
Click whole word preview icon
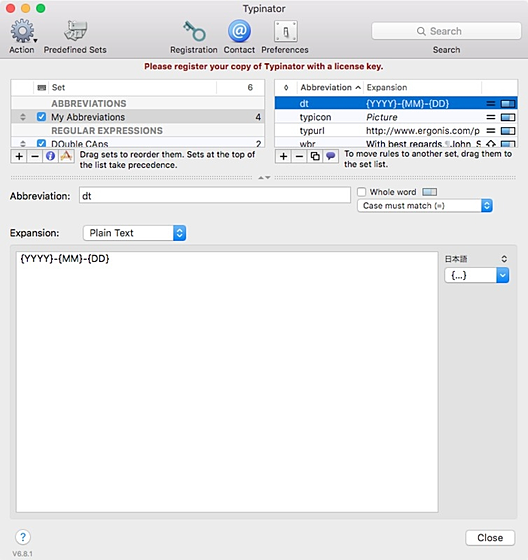point(429,192)
